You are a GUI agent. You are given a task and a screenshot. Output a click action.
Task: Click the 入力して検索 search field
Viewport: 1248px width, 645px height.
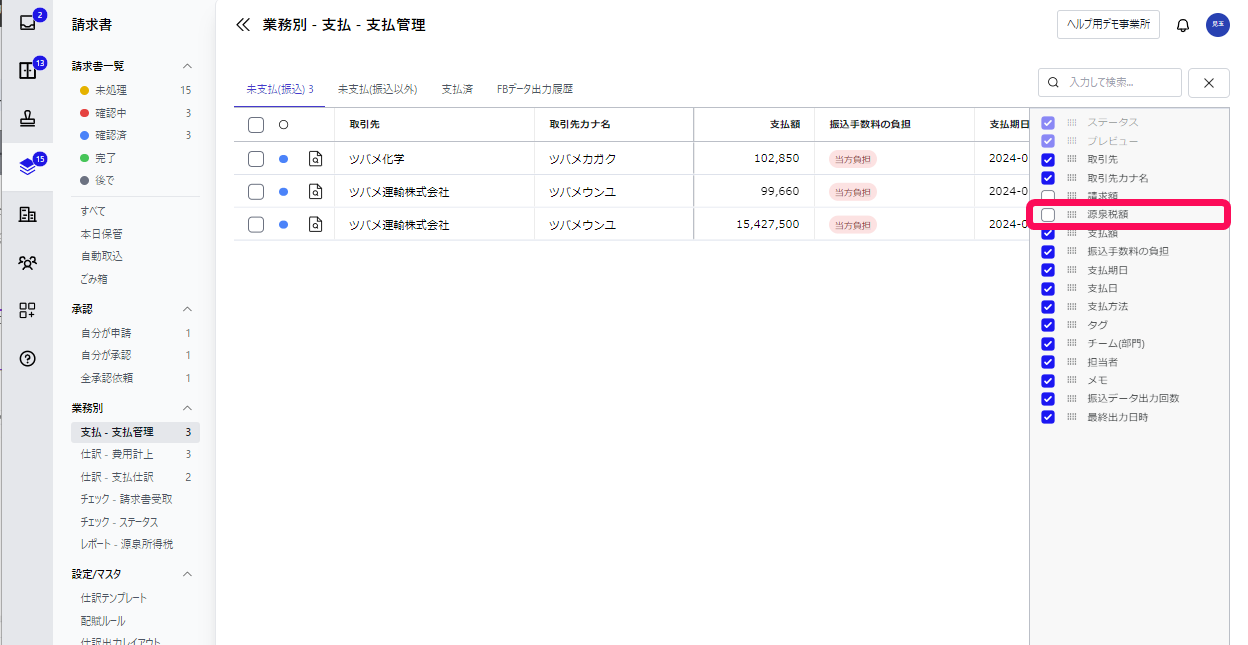(1110, 83)
